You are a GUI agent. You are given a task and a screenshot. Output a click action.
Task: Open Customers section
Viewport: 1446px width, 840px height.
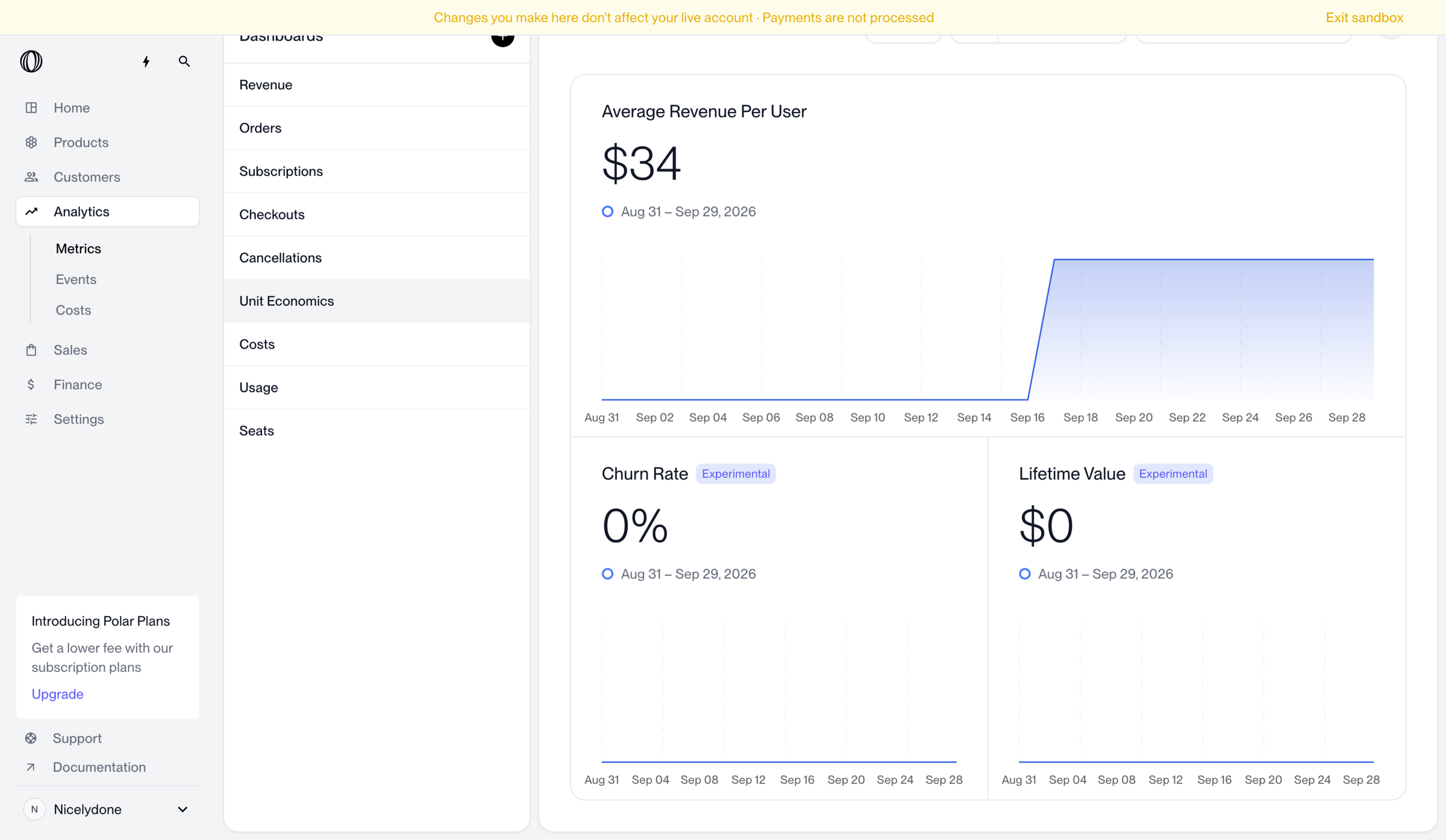107,177
